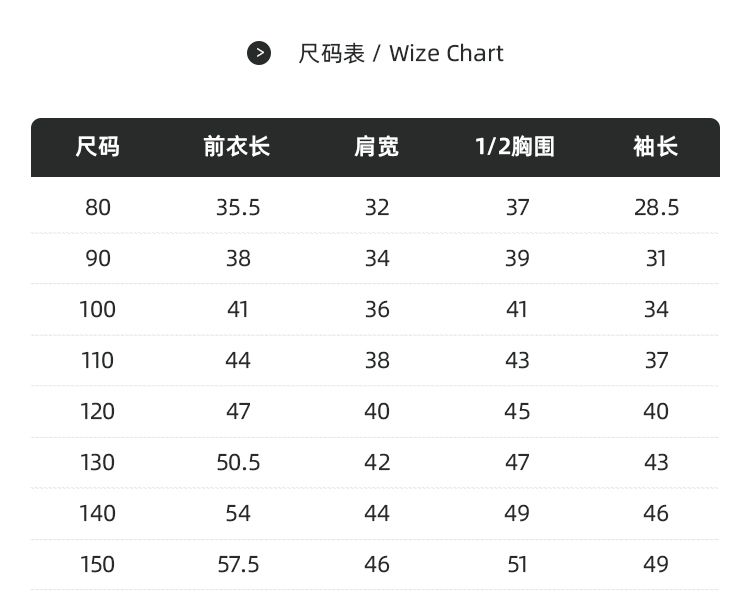Viewport: 750px width, 594px height.
Task: Select size 90 row label
Action: coord(98,259)
